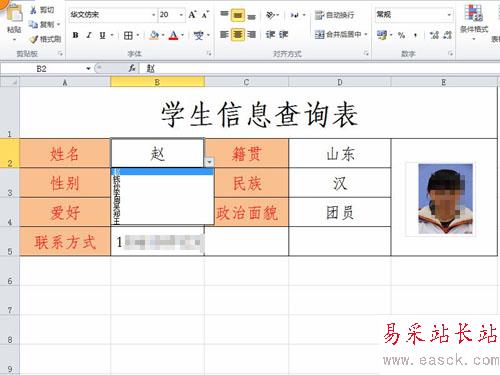The width and height of the screenshot is (500, 375).
Task: Toggle bold formatting
Action: coord(76,35)
